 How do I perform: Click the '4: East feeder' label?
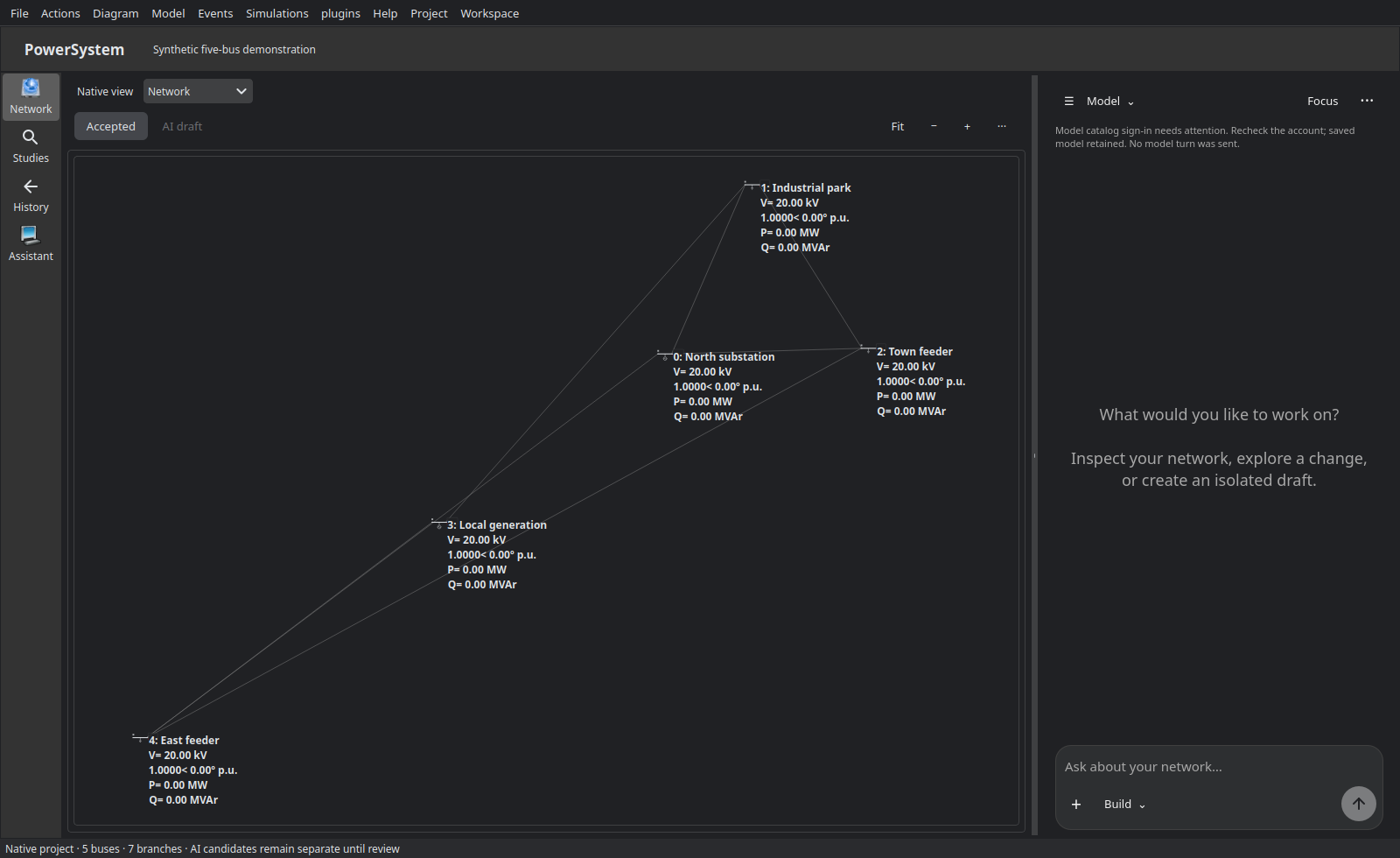[x=184, y=741]
